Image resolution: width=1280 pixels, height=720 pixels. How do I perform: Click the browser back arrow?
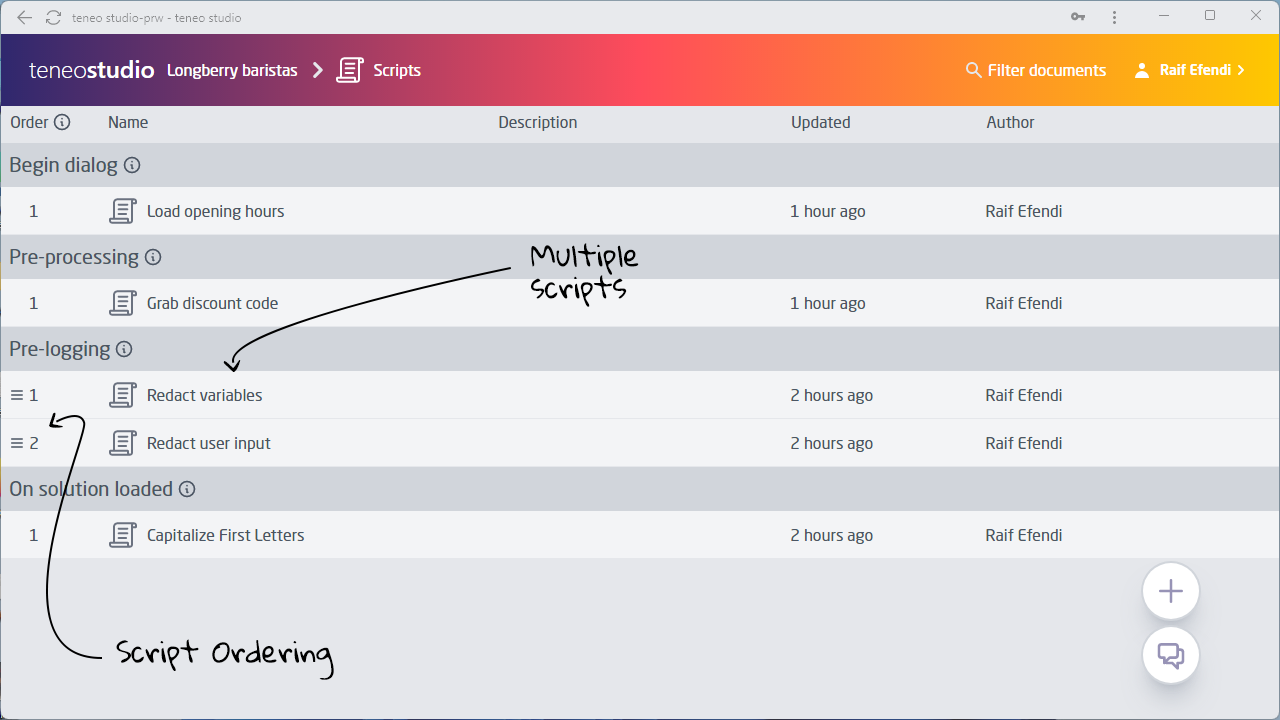[x=25, y=17]
